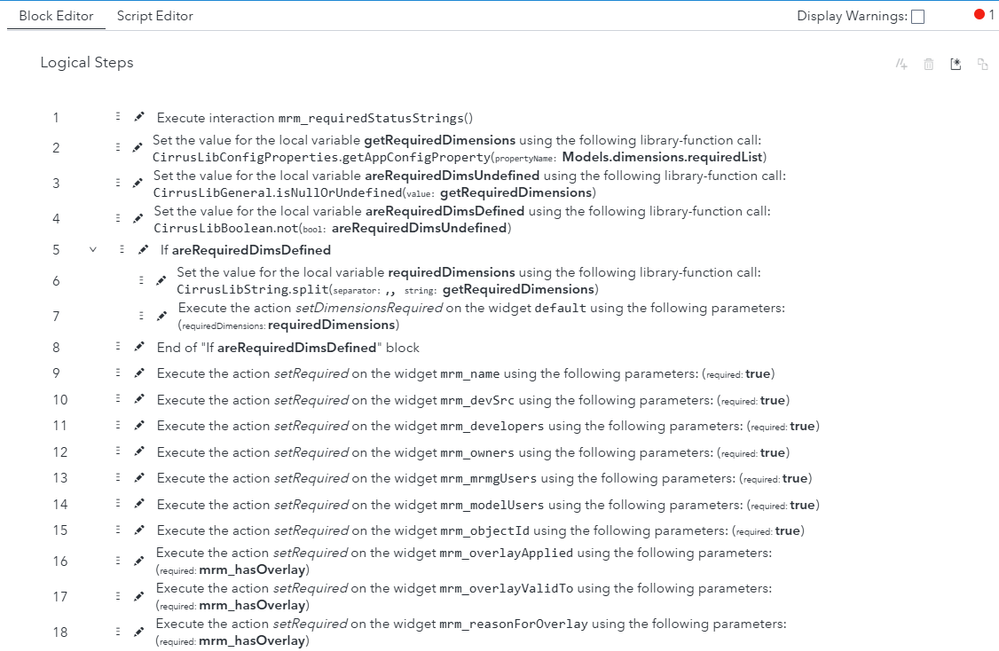Edit step 14 mrm_modelUsers pencil icon
The image size is (999, 651).
click(139, 503)
